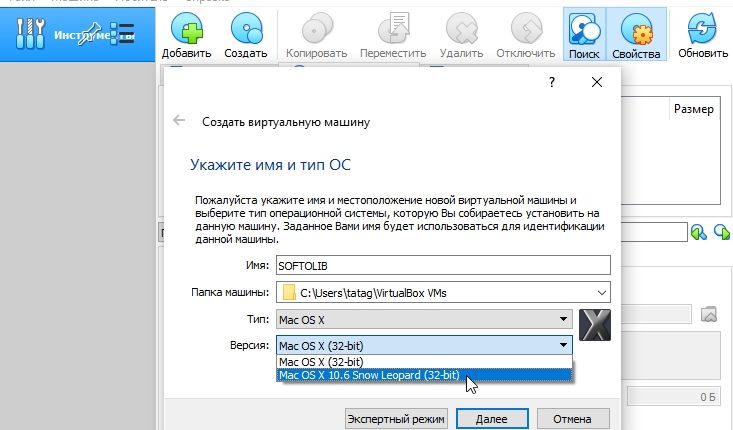
Task: Open the Папка машины folder dropdown
Action: pyautogui.click(x=602, y=293)
